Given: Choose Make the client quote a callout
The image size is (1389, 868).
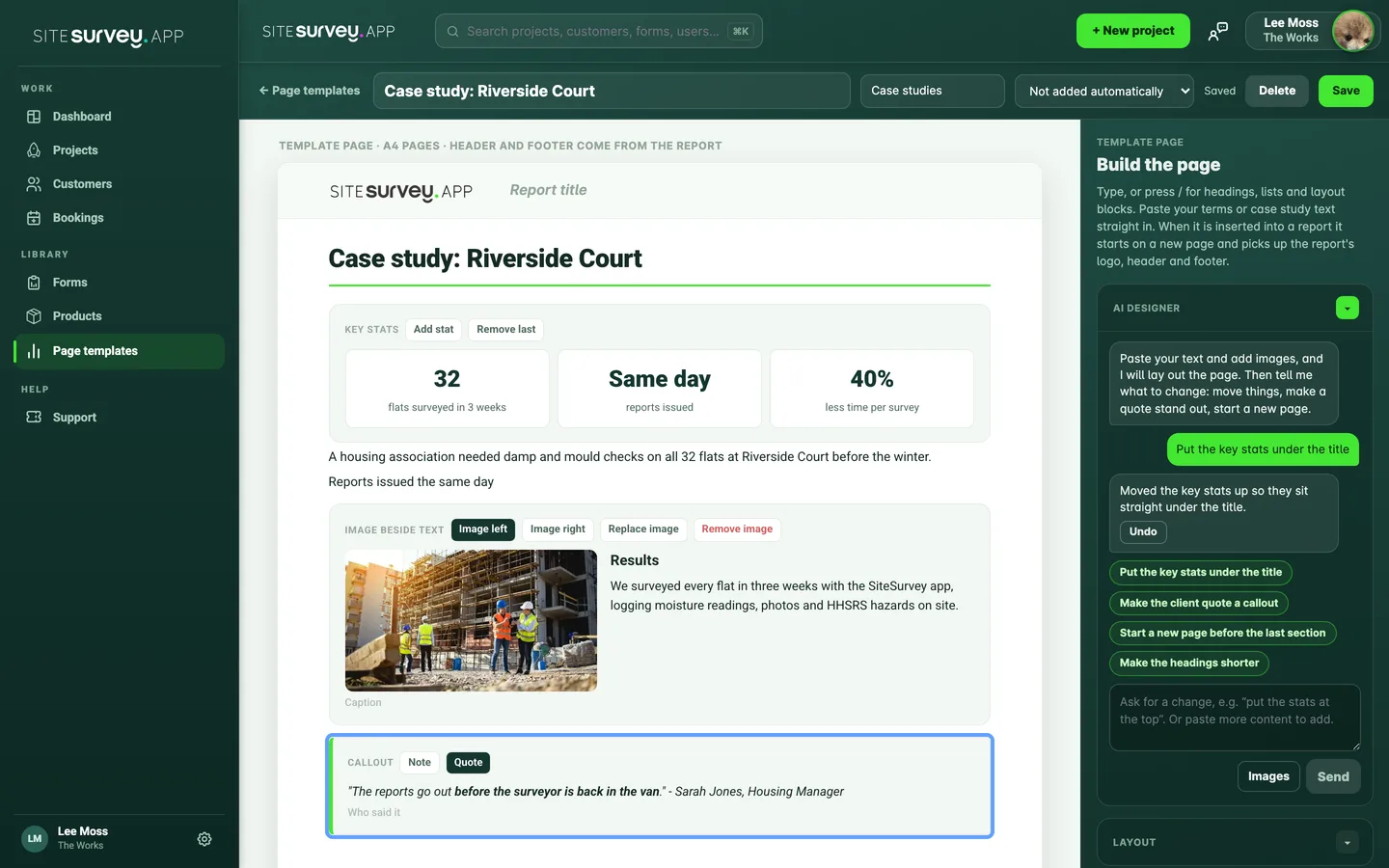Looking at the screenshot, I should [1199, 604].
